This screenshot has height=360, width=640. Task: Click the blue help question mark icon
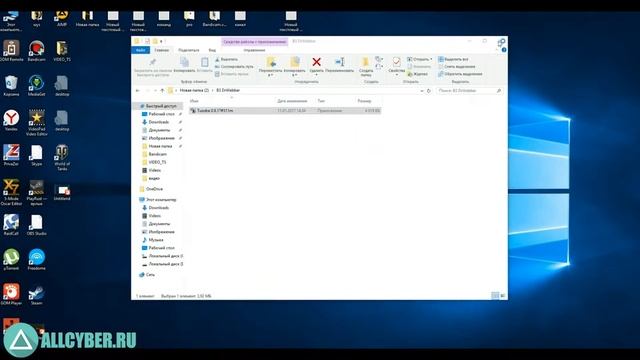[x=504, y=50]
